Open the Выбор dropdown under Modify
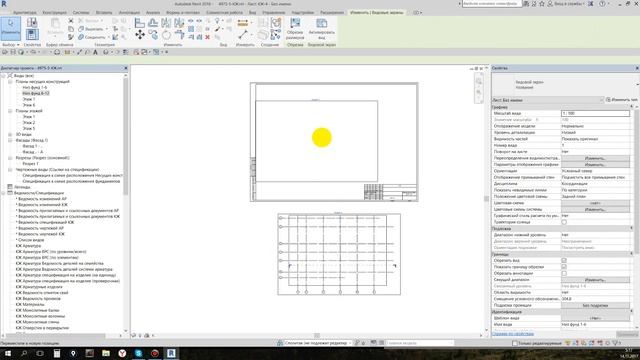This screenshot has height=360, width=640. click(x=11, y=45)
